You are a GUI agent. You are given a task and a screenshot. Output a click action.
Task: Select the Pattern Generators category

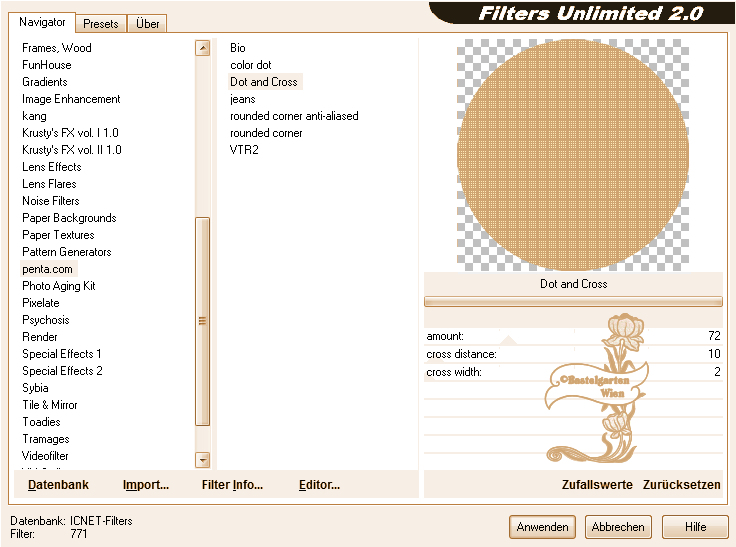(x=67, y=252)
